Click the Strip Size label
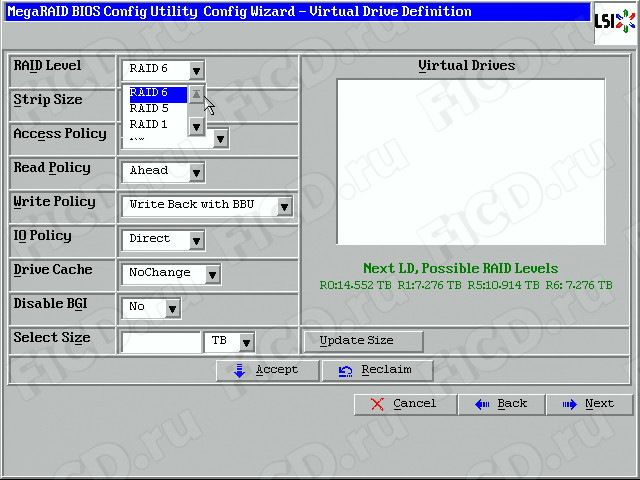Image resolution: width=640 pixels, height=480 pixels. point(48,100)
